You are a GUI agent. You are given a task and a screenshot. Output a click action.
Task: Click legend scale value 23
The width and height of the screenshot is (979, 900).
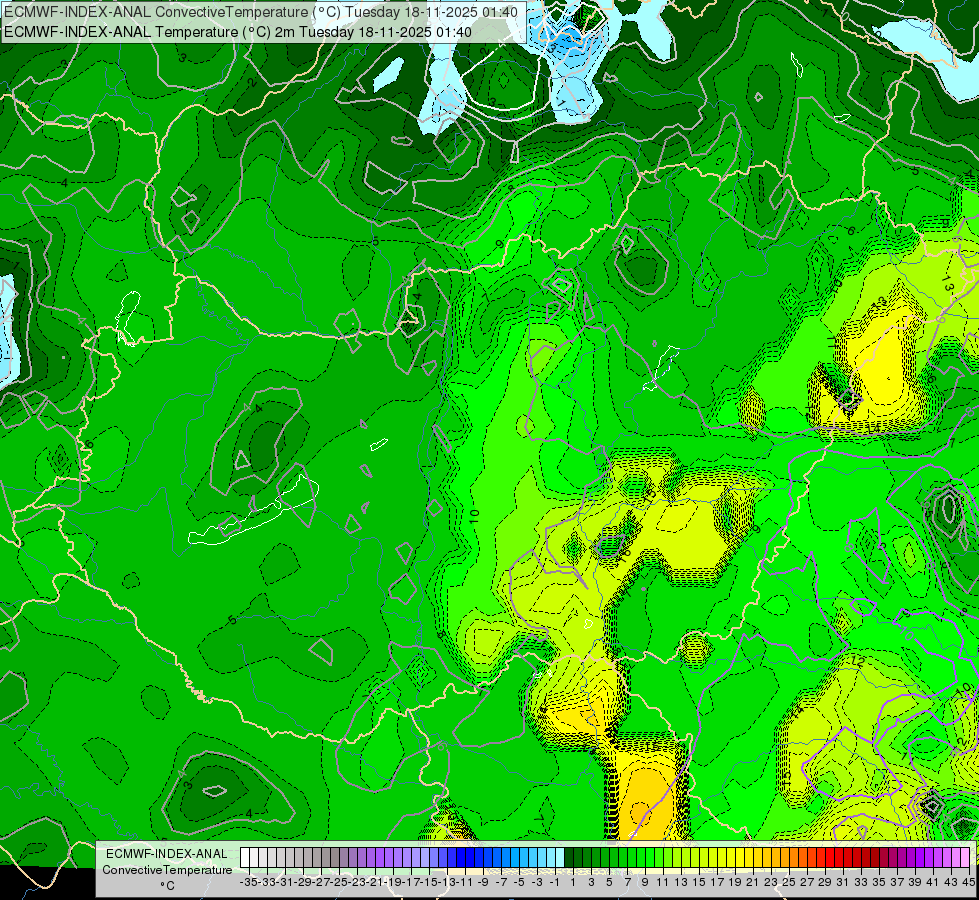coord(771,882)
